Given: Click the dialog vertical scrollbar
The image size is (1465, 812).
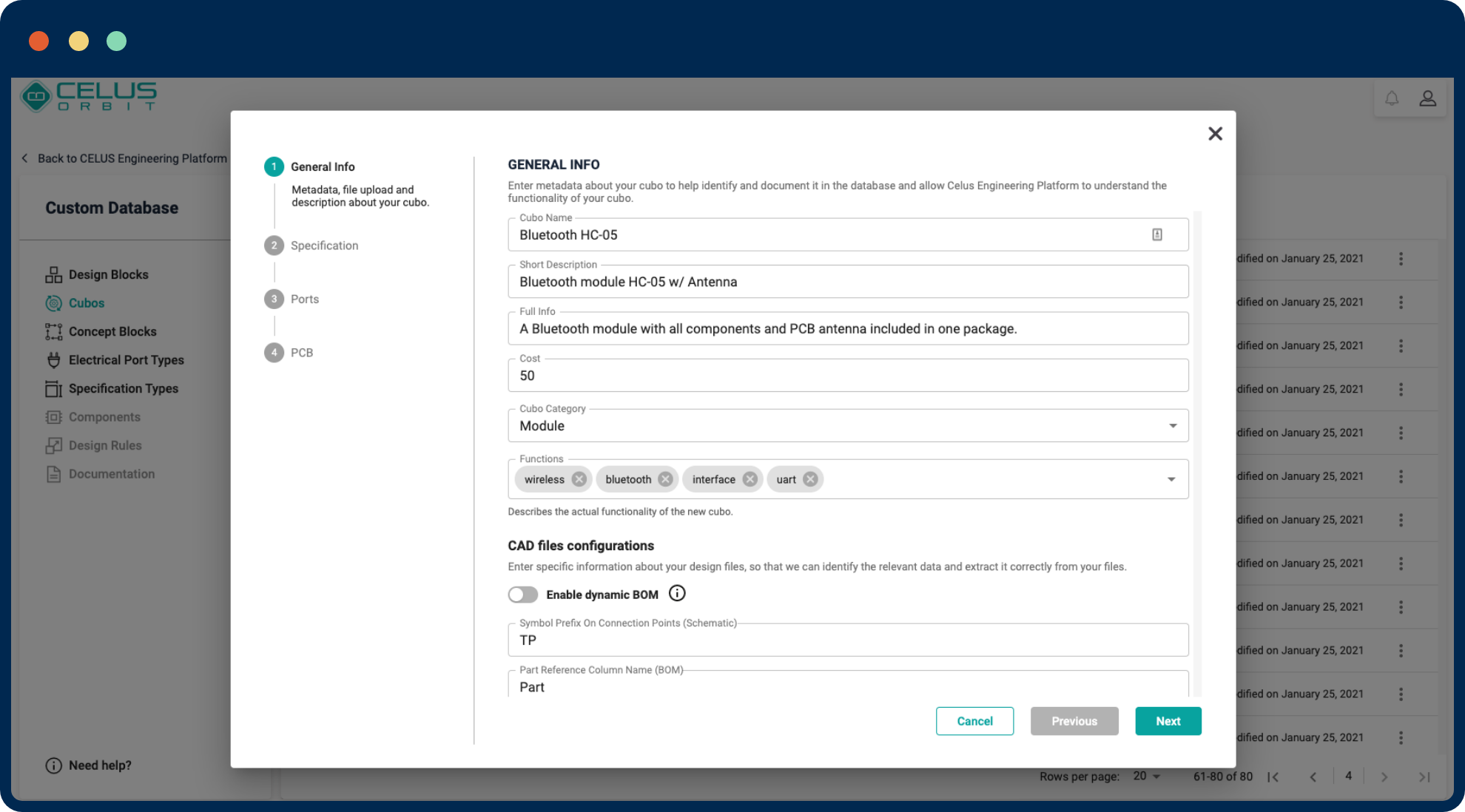Looking at the screenshot, I should point(1197,453).
